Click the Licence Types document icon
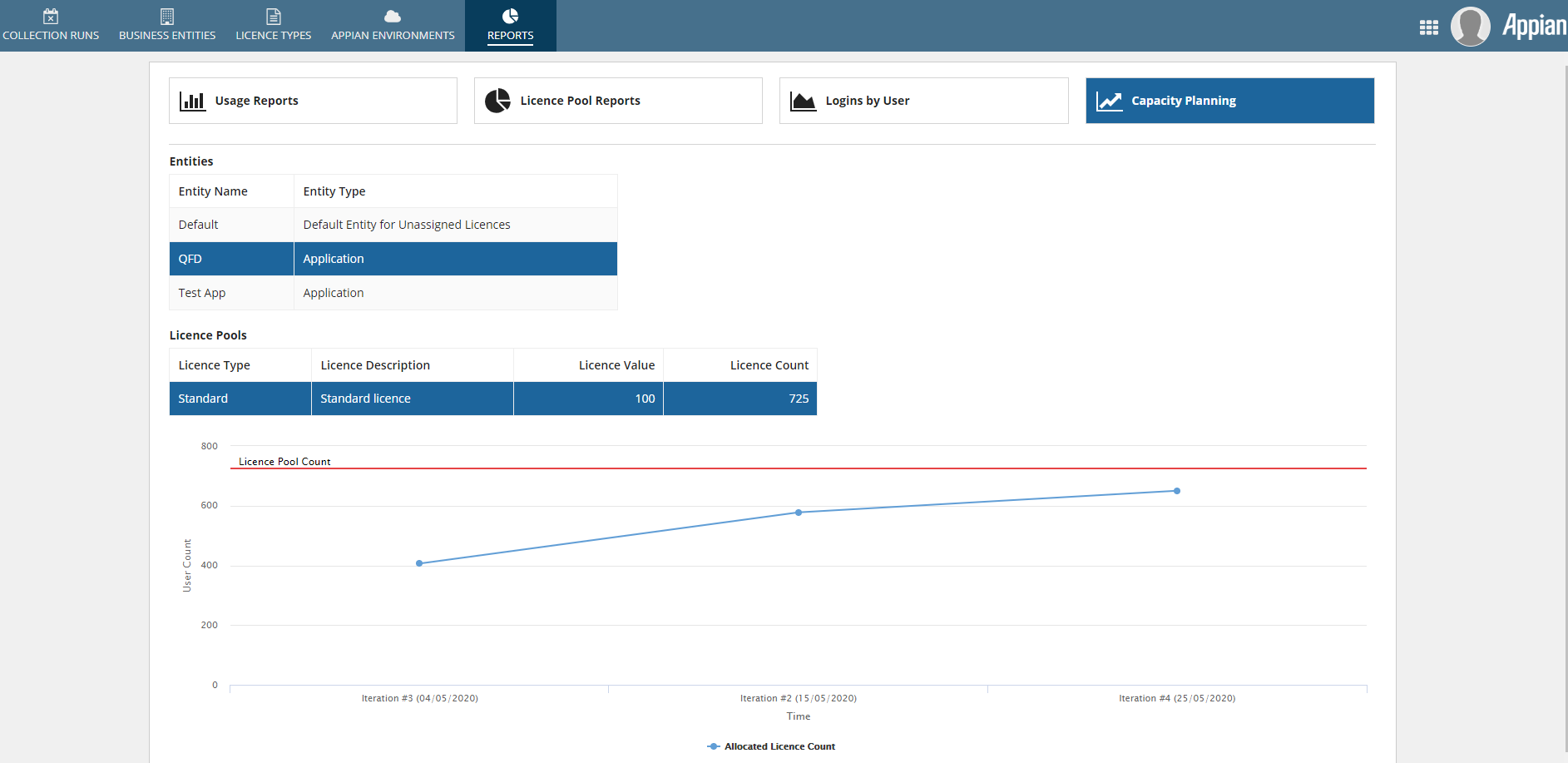 pyautogui.click(x=274, y=17)
